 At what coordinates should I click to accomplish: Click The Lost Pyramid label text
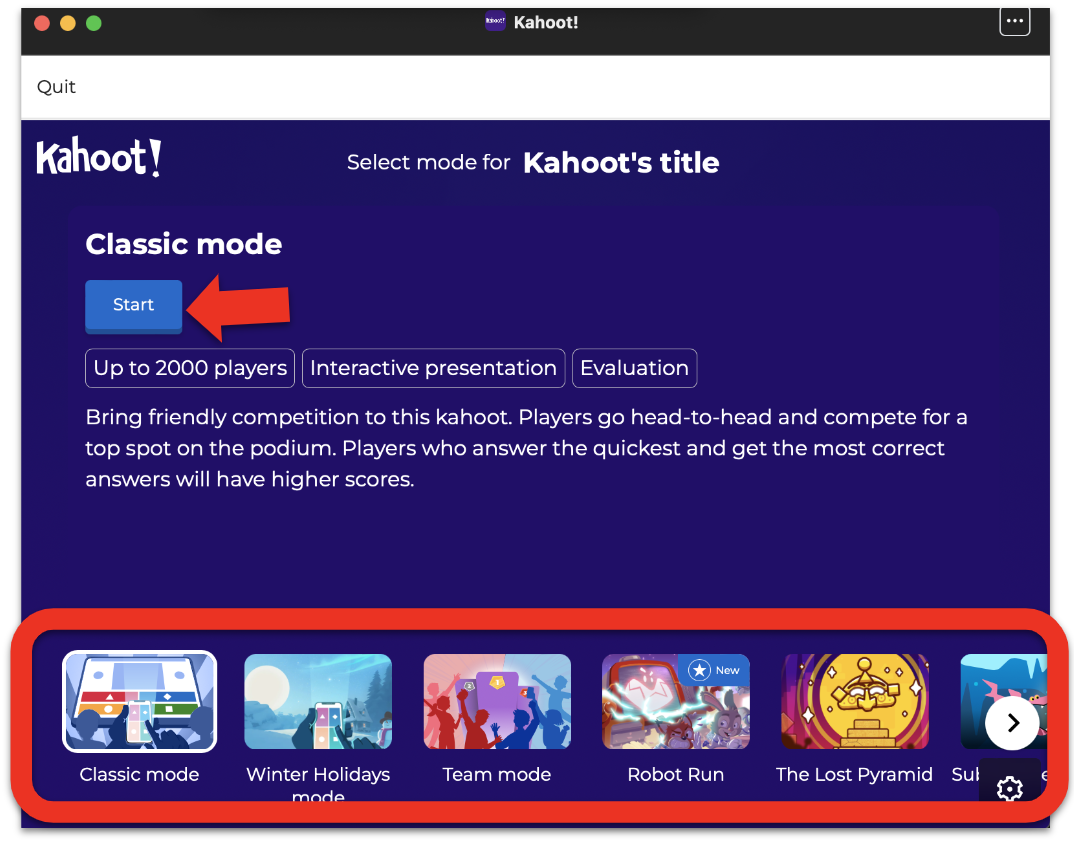click(x=854, y=775)
